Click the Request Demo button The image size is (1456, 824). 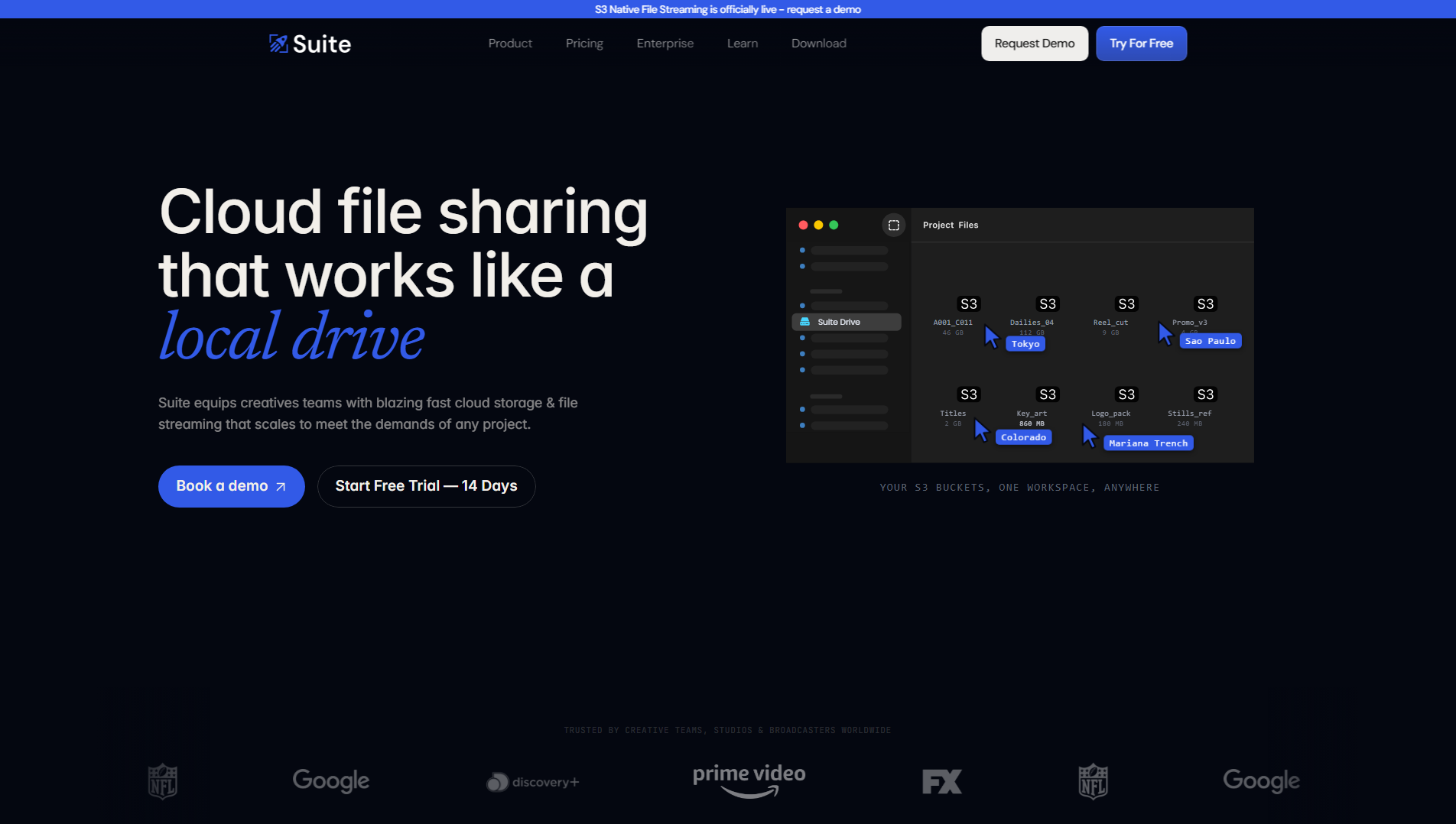tap(1035, 44)
